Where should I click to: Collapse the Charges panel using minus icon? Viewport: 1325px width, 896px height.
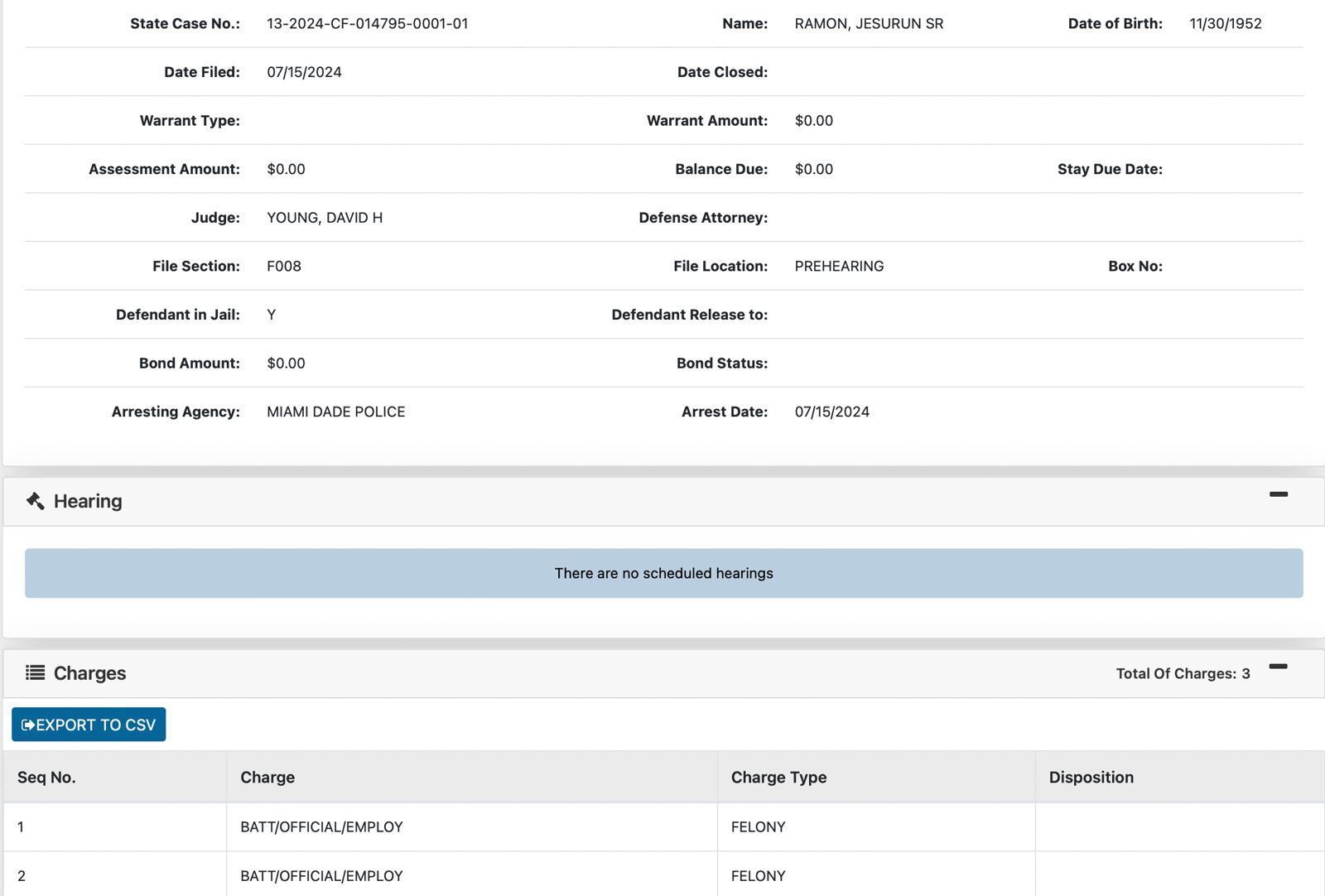click(1278, 666)
